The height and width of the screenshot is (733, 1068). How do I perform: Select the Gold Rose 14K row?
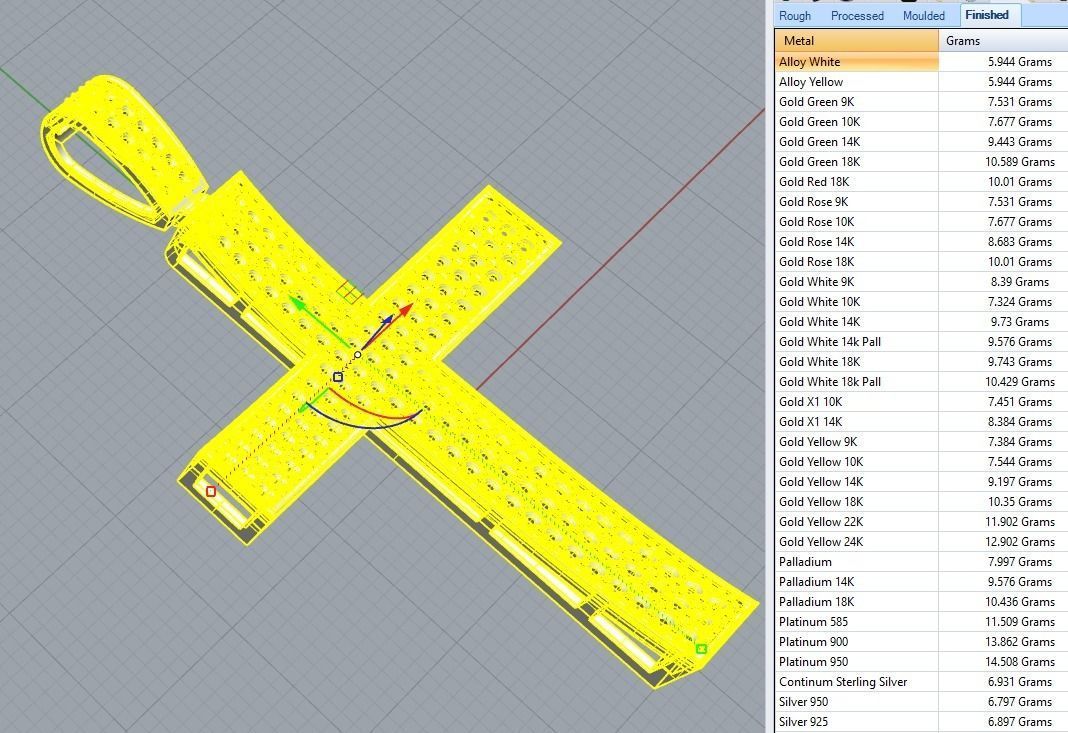click(922, 241)
